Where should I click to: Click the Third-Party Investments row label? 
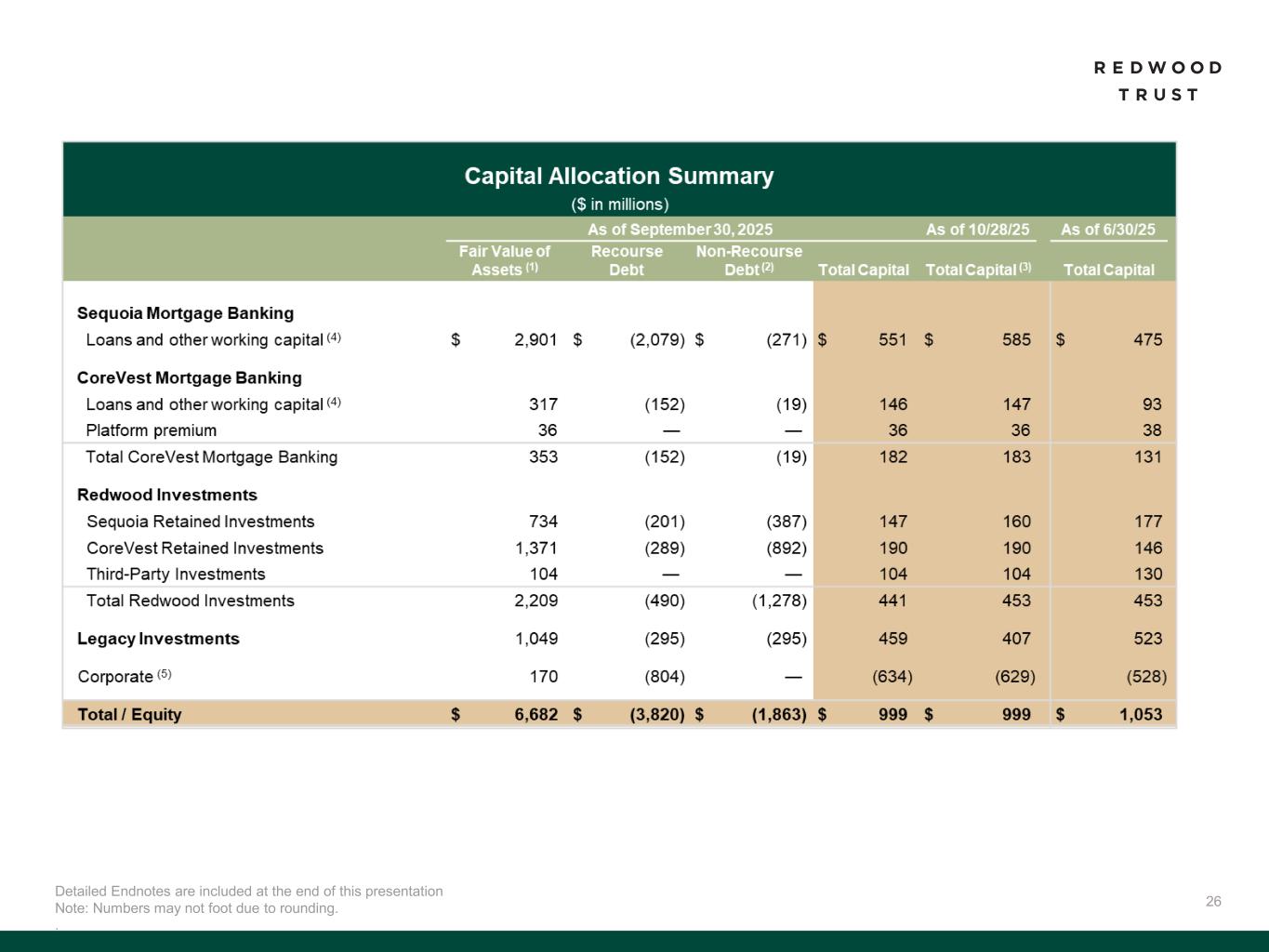coord(176,575)
